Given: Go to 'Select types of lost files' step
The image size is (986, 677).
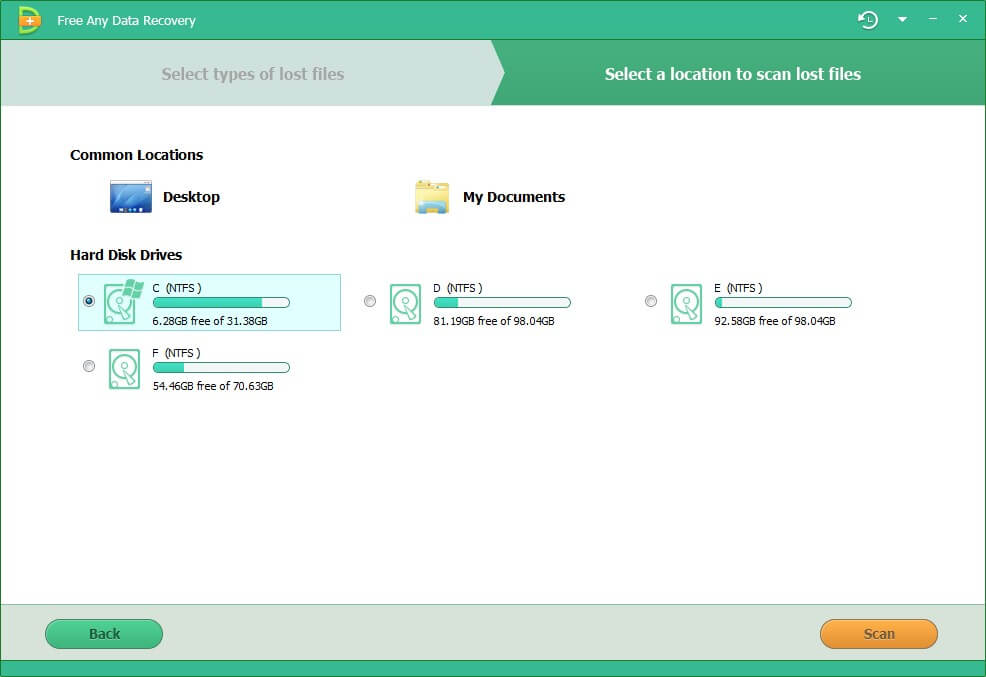Looking at the screenshot, I should [252, 74].
